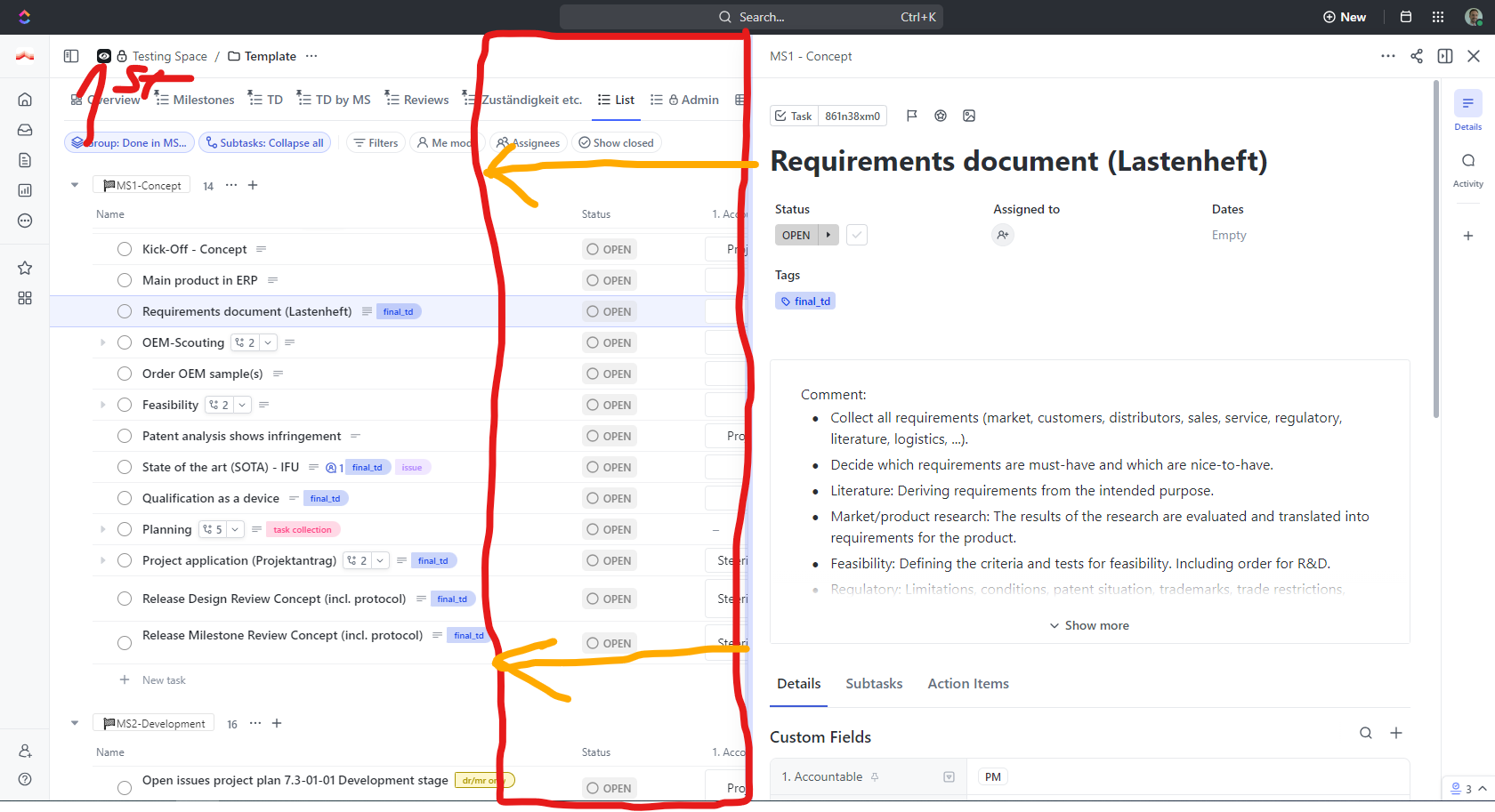Screen dimensions: 1495x812
Task: Search custom fields magnifier icon
Action: (1366, 733)
